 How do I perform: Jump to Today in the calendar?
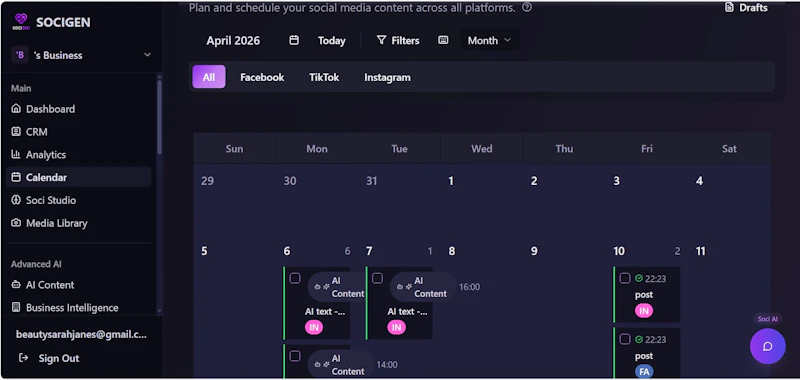tap(332, 41)
